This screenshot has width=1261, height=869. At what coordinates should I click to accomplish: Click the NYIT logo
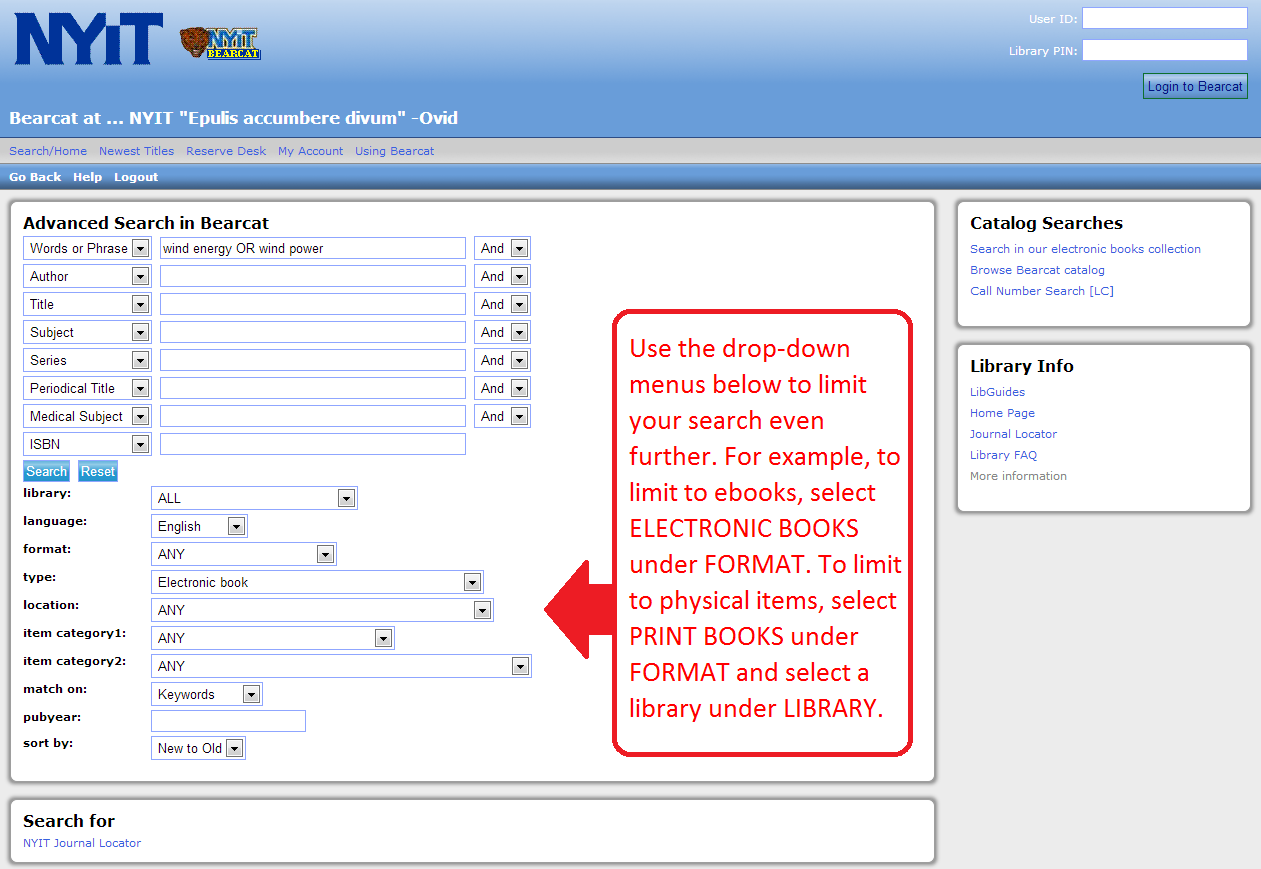point(88,40)
